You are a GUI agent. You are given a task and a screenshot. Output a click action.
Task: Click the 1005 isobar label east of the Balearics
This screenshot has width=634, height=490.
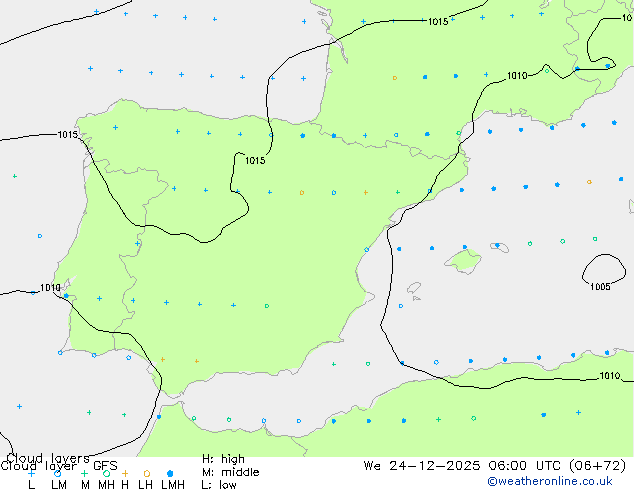coord(600,287)
